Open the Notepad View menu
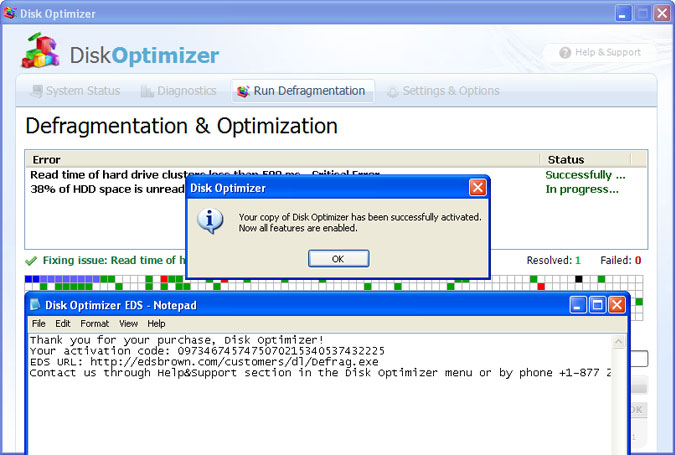The image size is (675, 455). point(128,324)
